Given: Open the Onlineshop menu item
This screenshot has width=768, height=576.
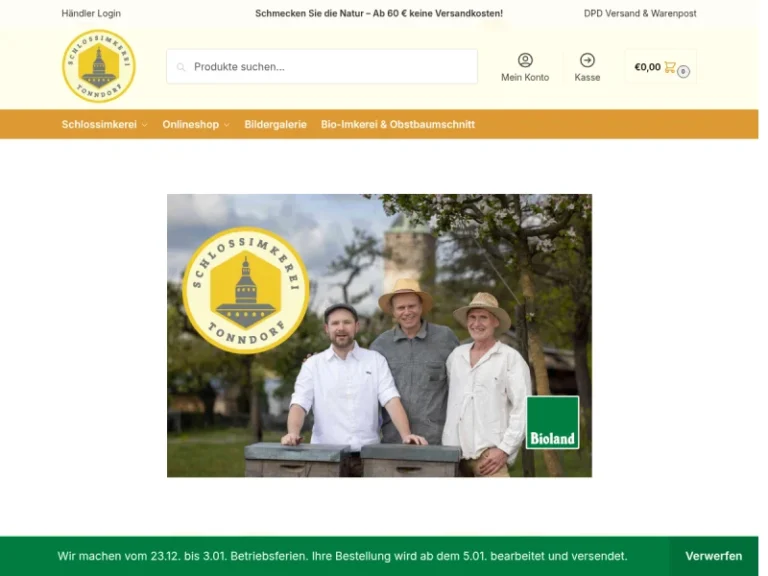Looking at the screenshot, I should pyautogui.click(x=191, y=124).
